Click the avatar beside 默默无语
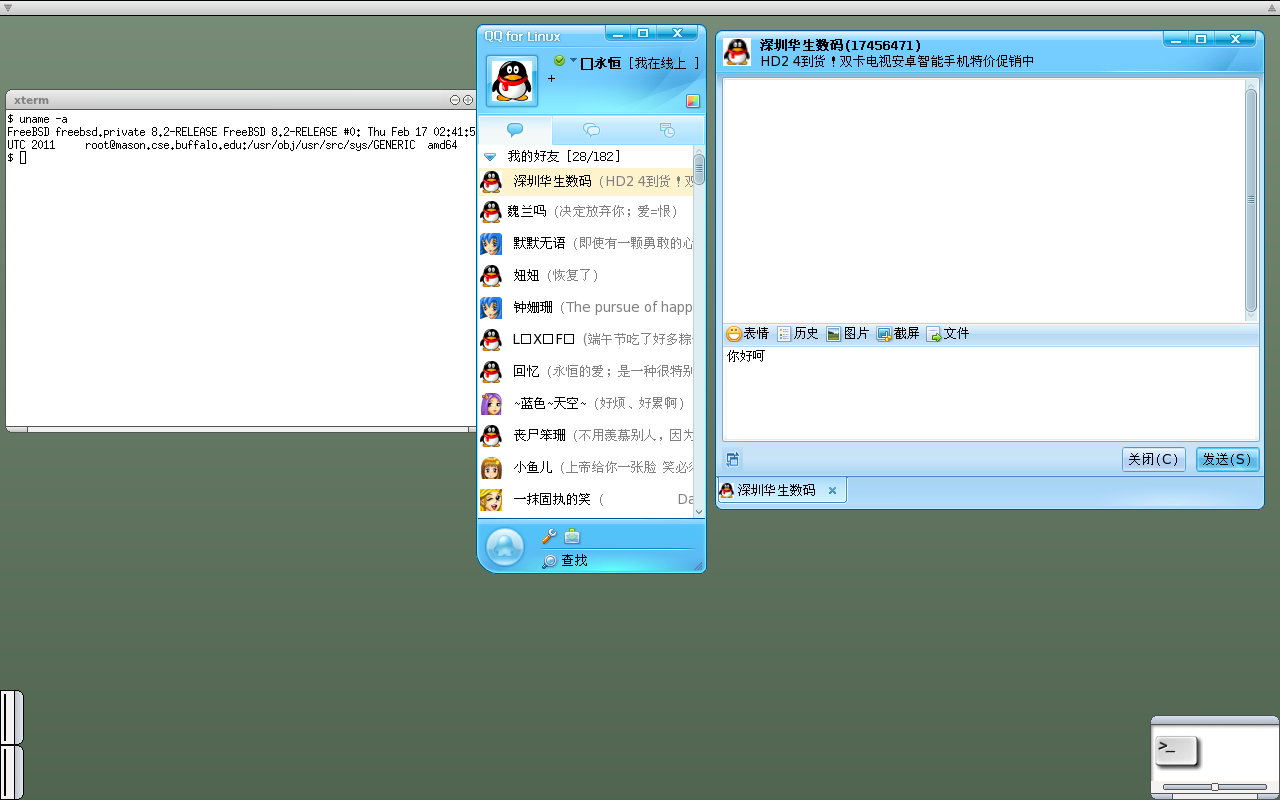Viewport: 1280px width, 800px height. point(491,243)
